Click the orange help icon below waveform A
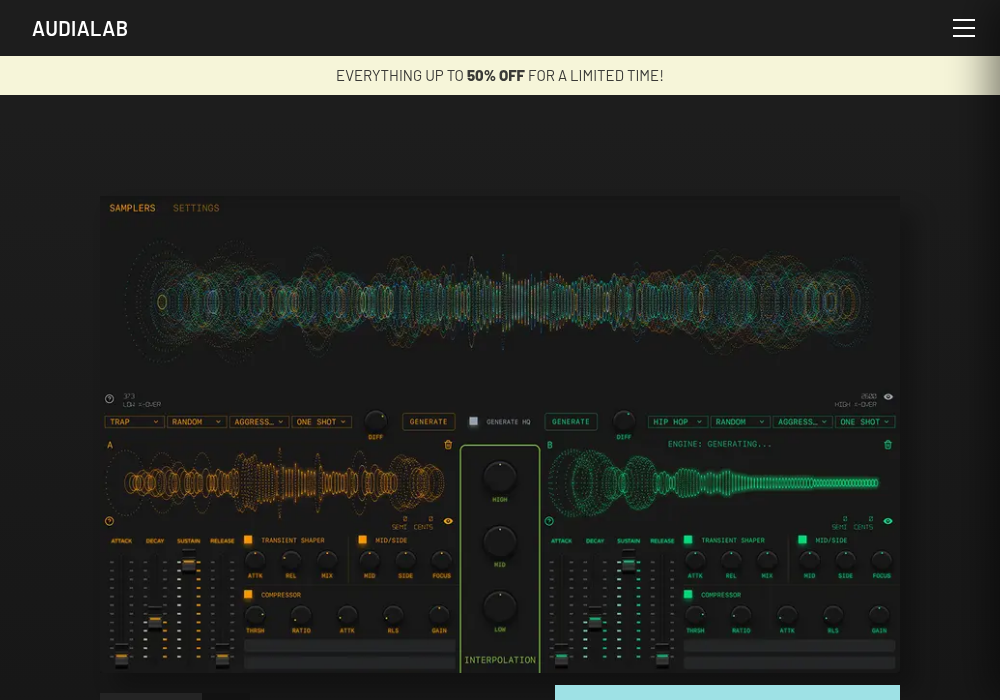 110,521
